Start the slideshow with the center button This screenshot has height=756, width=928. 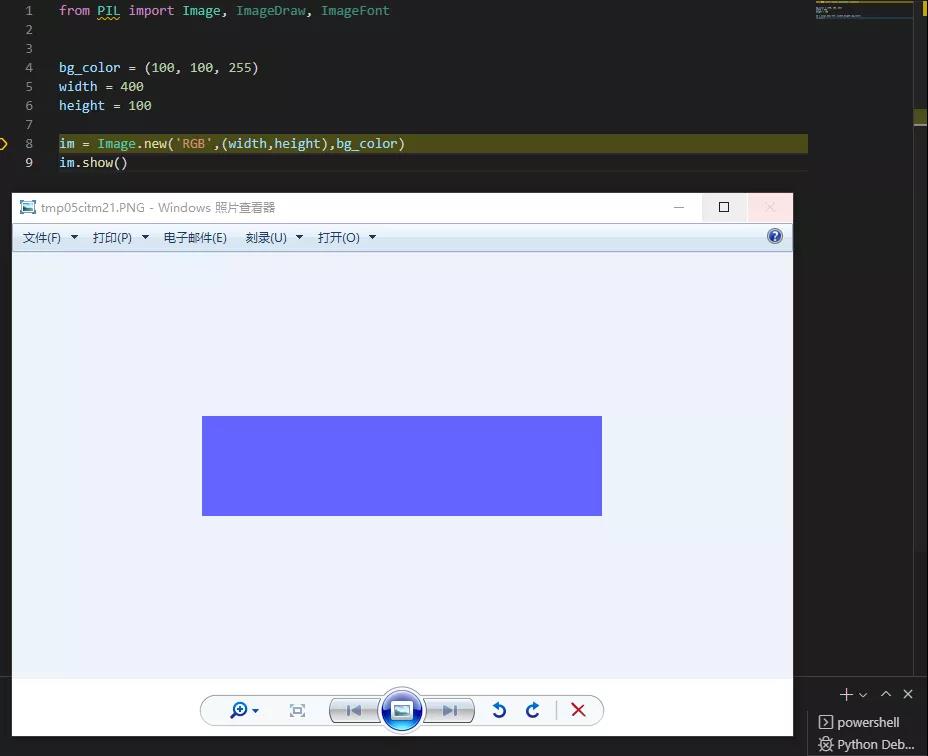pos(402,710)
